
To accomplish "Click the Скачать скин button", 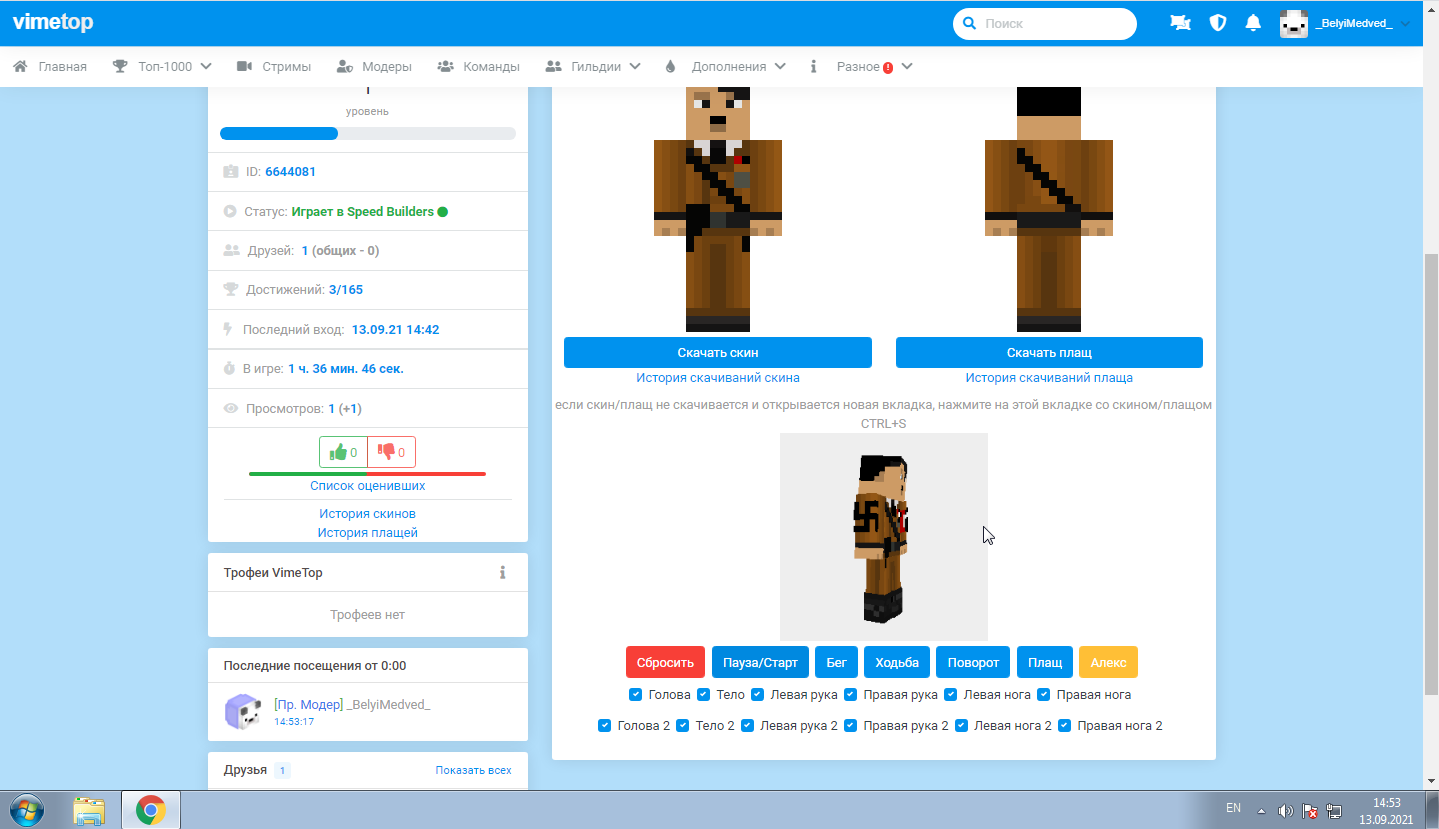I will point(717,352).
